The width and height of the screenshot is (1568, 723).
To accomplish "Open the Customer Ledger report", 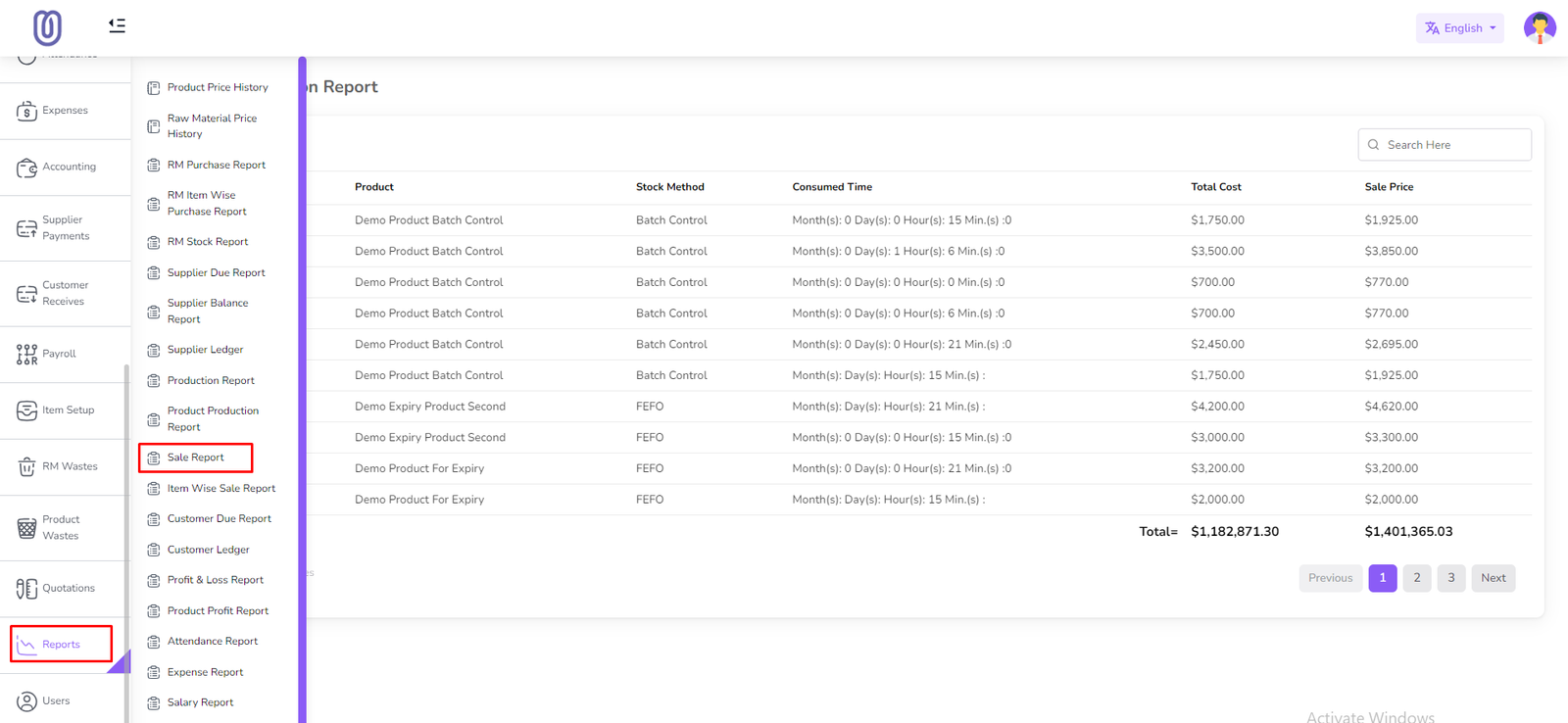I will (208, 550).
